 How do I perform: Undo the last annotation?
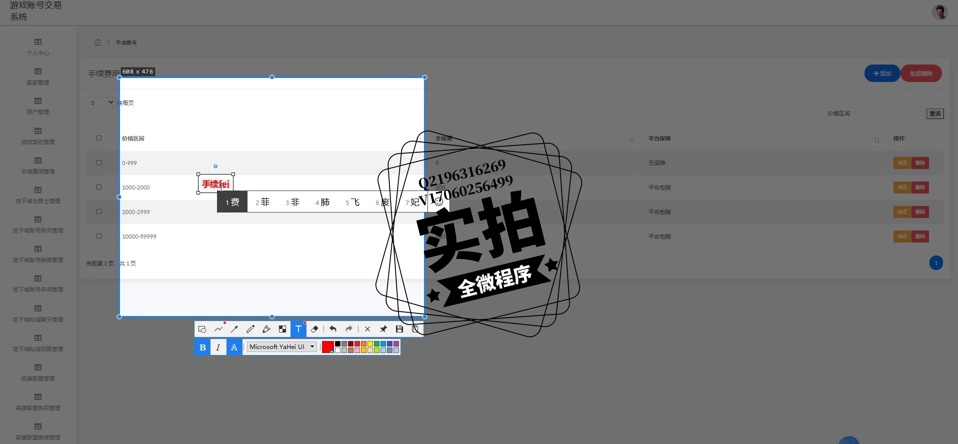click(x=333, y=329)
